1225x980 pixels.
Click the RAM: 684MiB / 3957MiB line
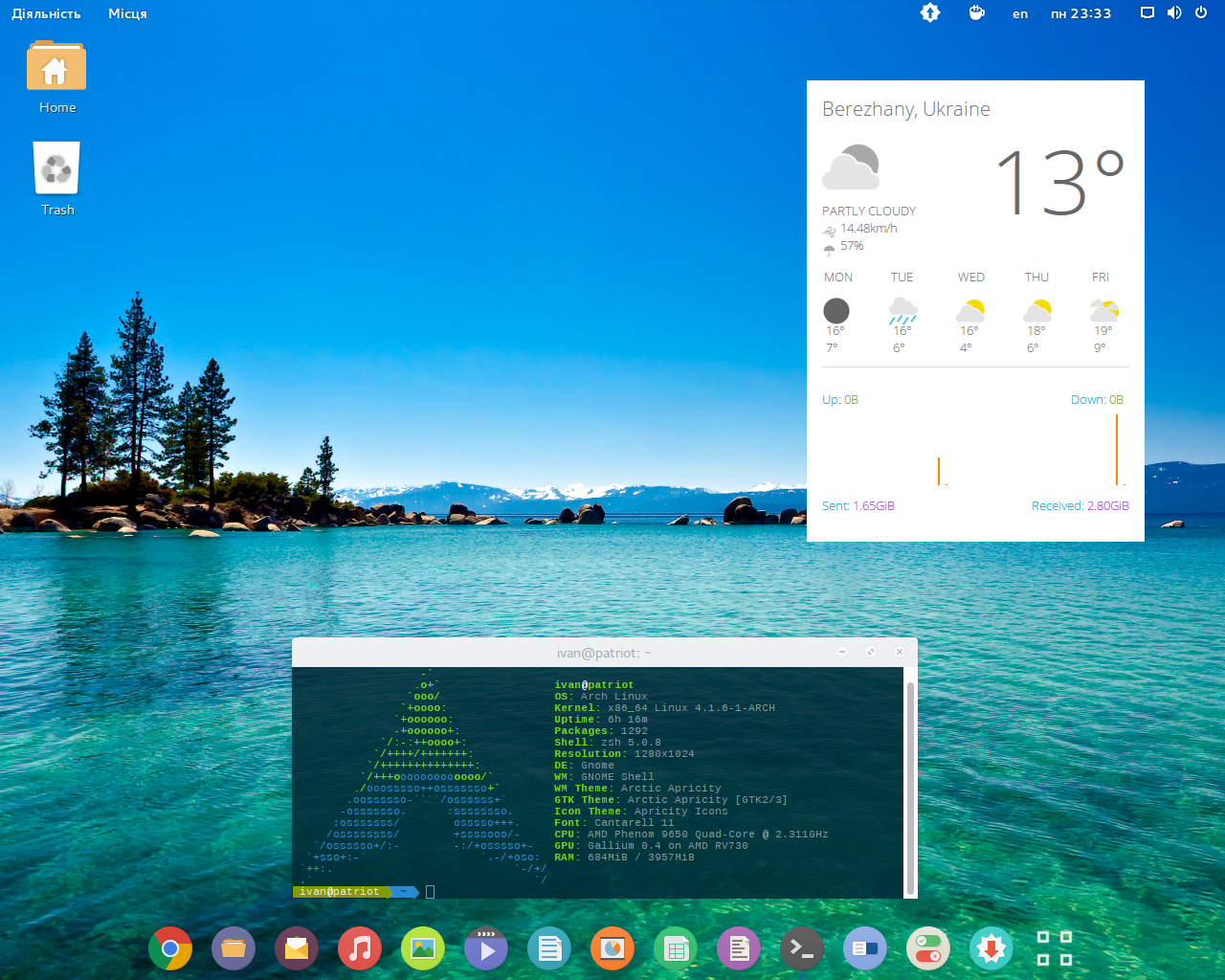(x=624, y=857)
